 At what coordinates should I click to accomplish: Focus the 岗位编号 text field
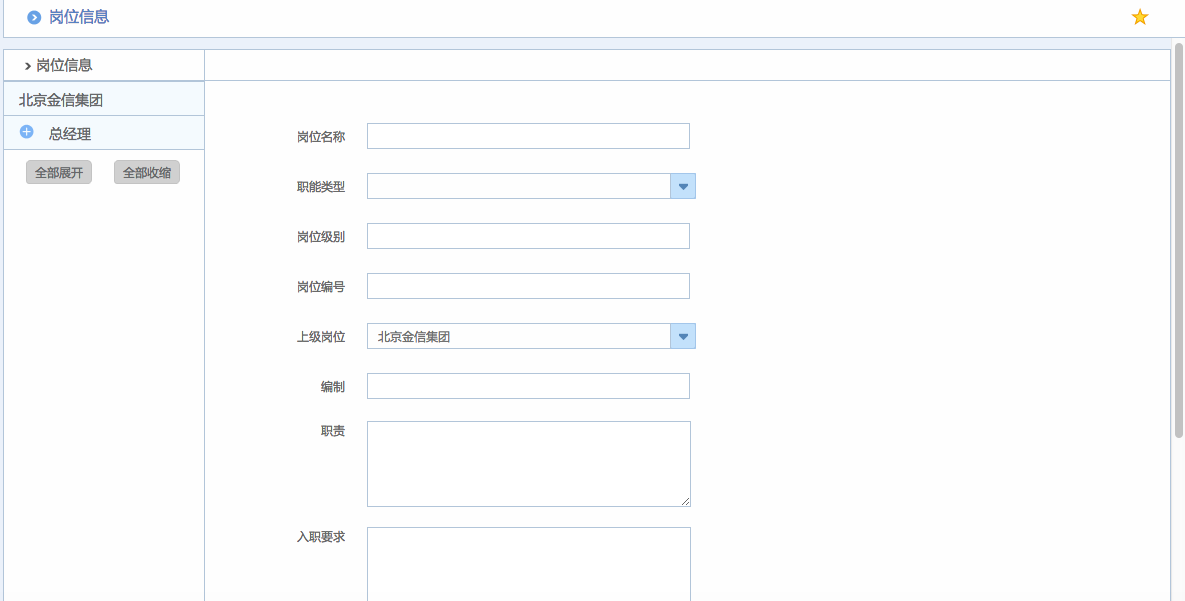pyautogui.click(x=528, y=286)
